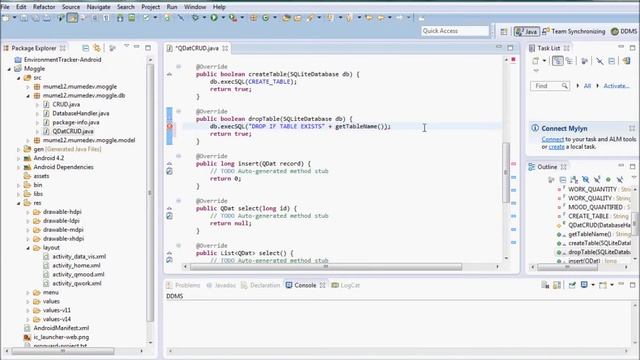Click the Print toolbar icon
The width and height of the screenshot is (640, 360).
click(x=47, y=18)
